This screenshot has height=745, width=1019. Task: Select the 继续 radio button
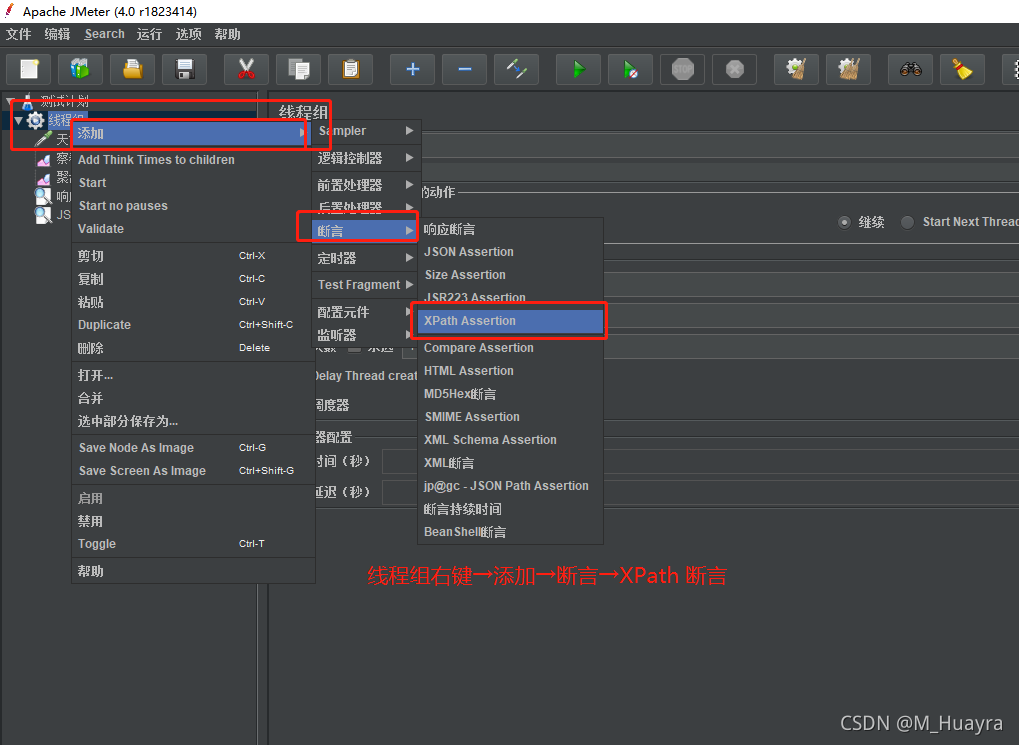(x=844, y=222)
